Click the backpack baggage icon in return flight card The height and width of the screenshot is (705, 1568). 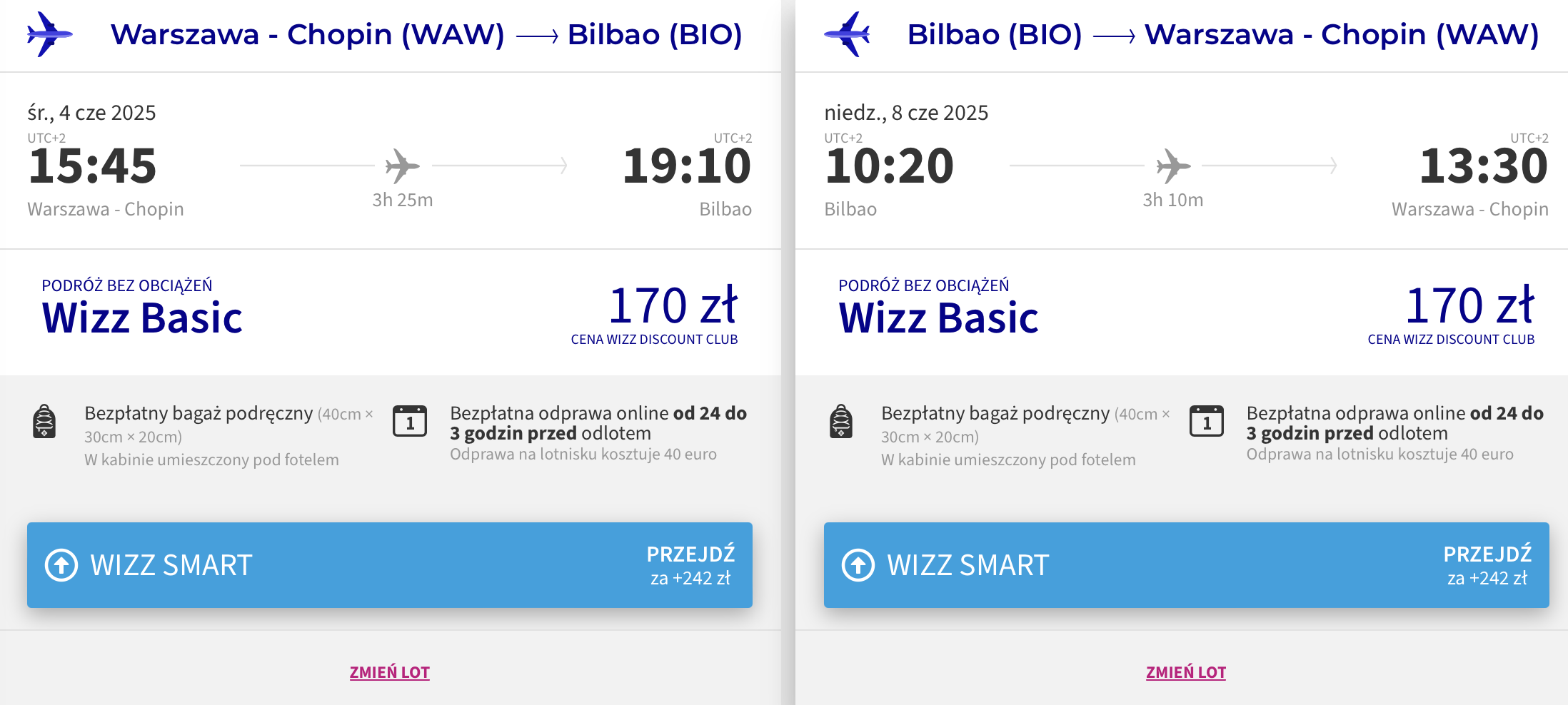point(841,421)
